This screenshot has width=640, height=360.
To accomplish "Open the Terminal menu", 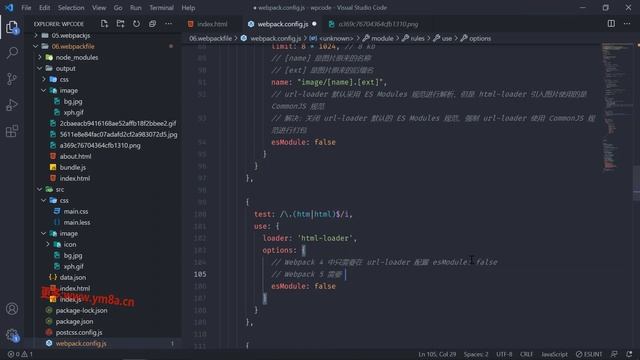I will coord(161,8).
